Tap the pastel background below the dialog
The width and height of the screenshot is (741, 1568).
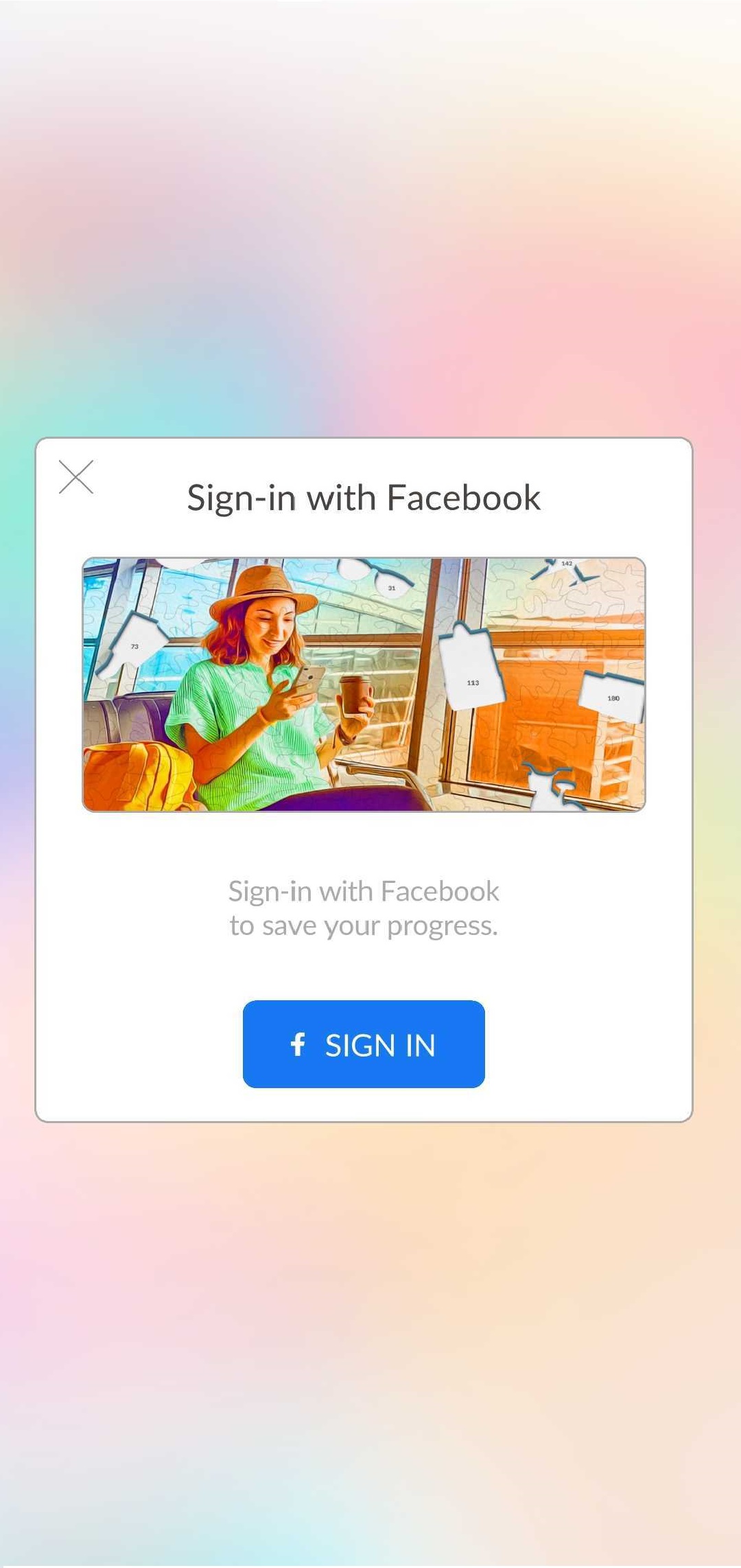click(x=370, y=1346)
